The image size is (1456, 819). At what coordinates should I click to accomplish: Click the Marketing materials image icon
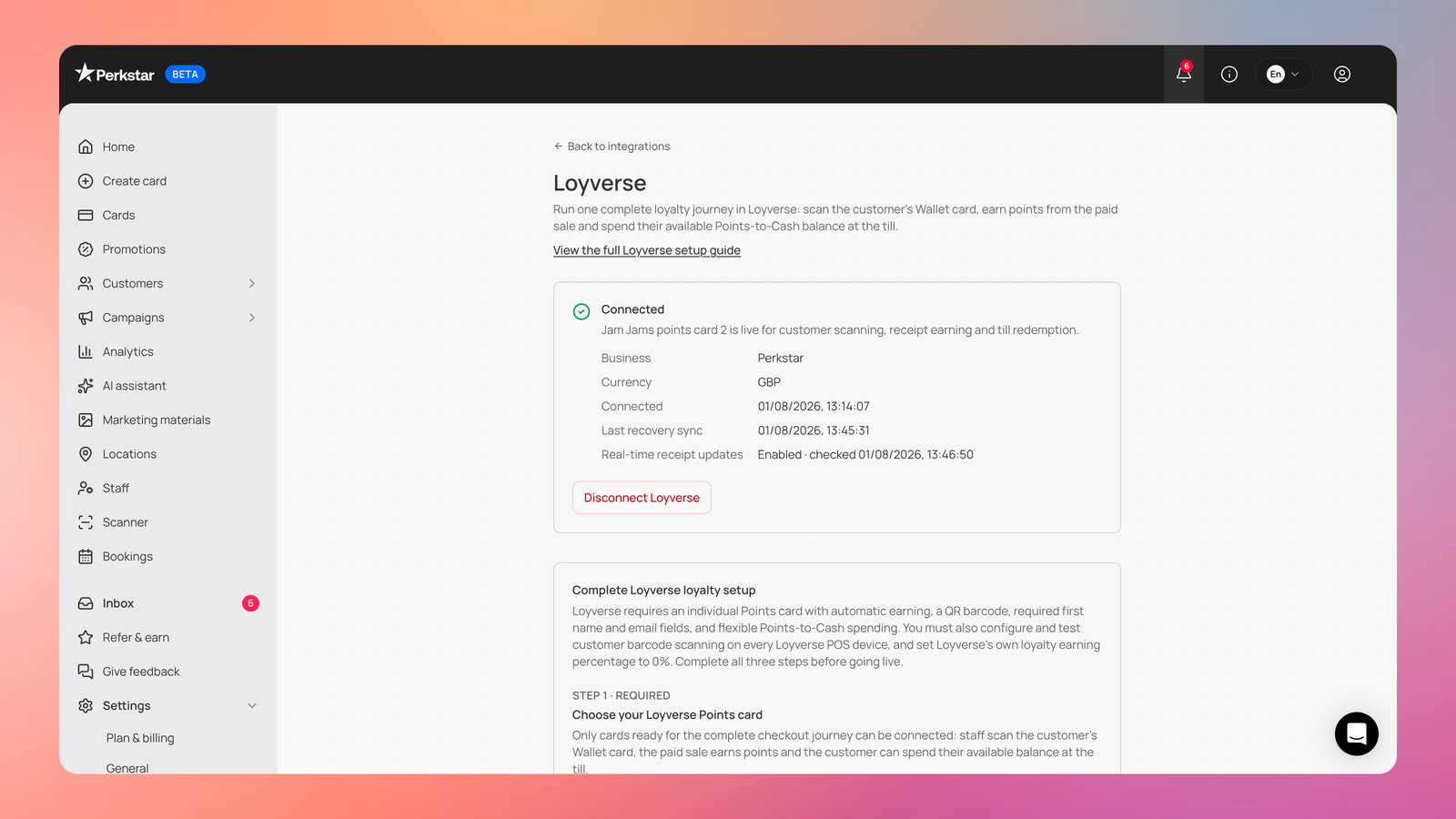pos(86,420)
